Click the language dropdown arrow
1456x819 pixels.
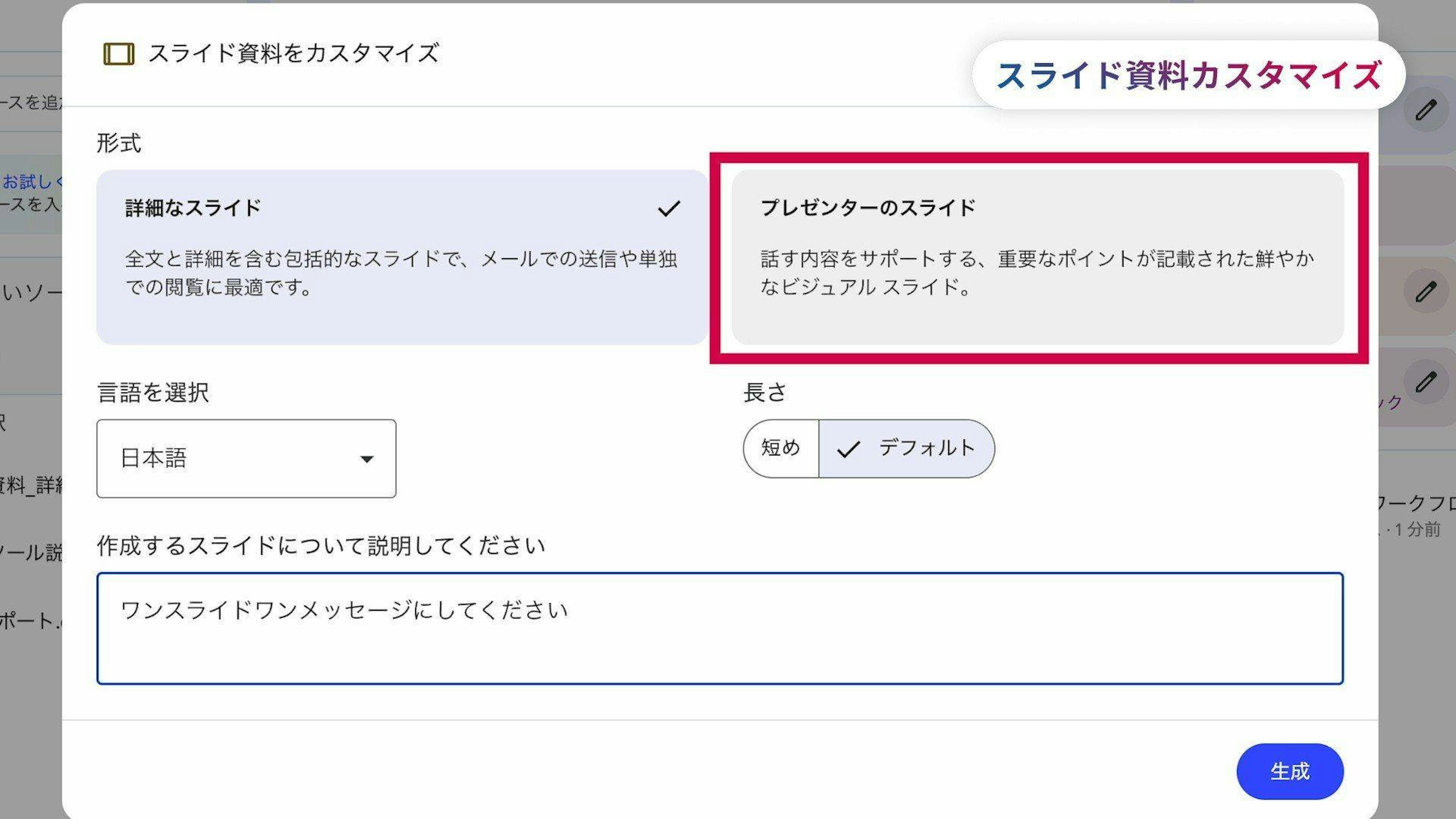point(367,459)
